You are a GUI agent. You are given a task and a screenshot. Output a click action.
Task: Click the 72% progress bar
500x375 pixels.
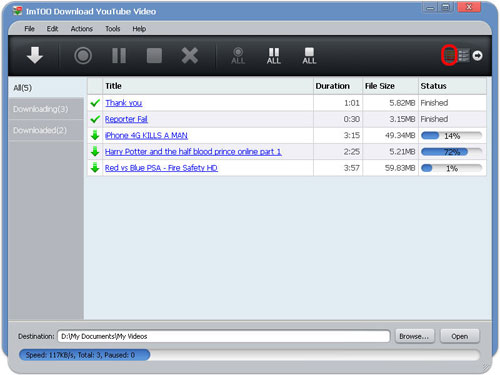click(451, 152)
